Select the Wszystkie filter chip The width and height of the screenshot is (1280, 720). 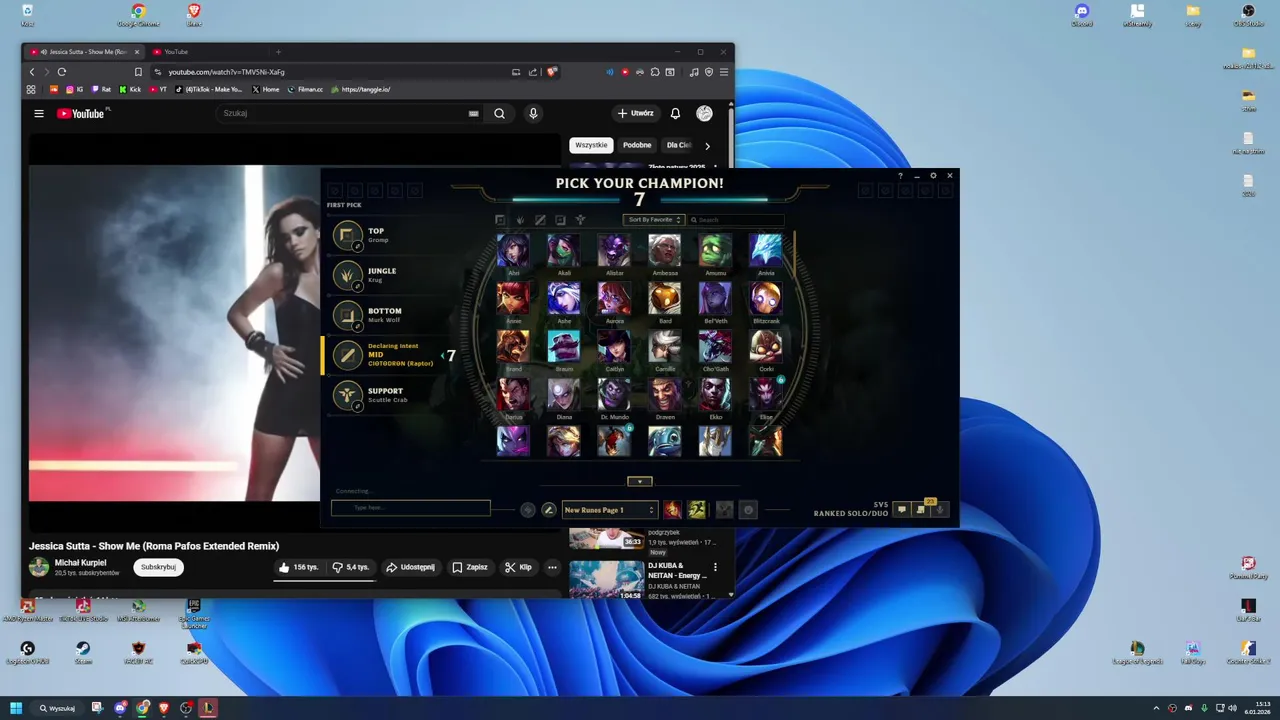point(591,145)
